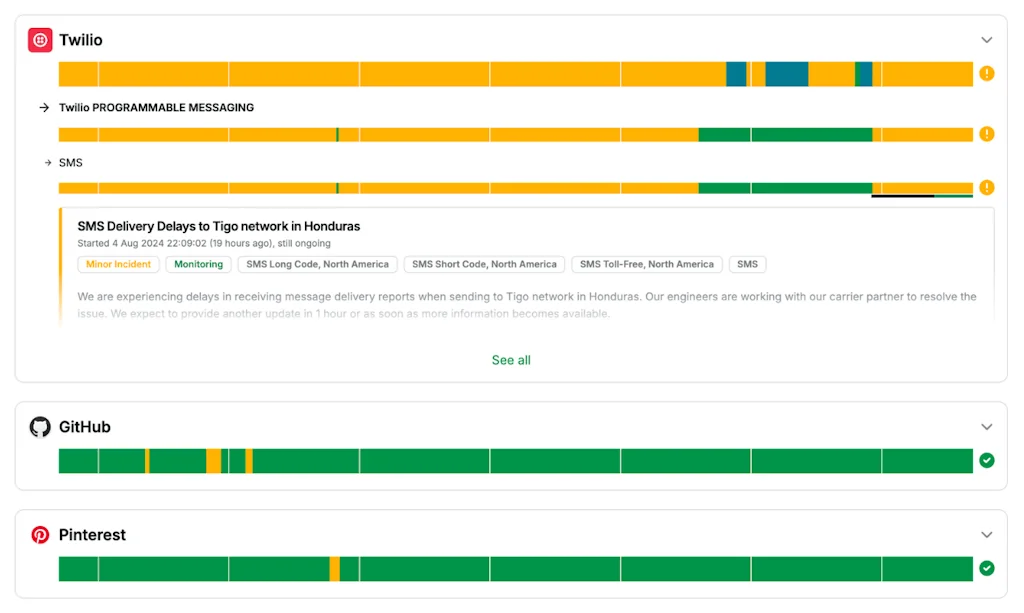1024x613 pixels.
Task: Click SMS Short Code, North America tag
Action: [x=484, y=264]
